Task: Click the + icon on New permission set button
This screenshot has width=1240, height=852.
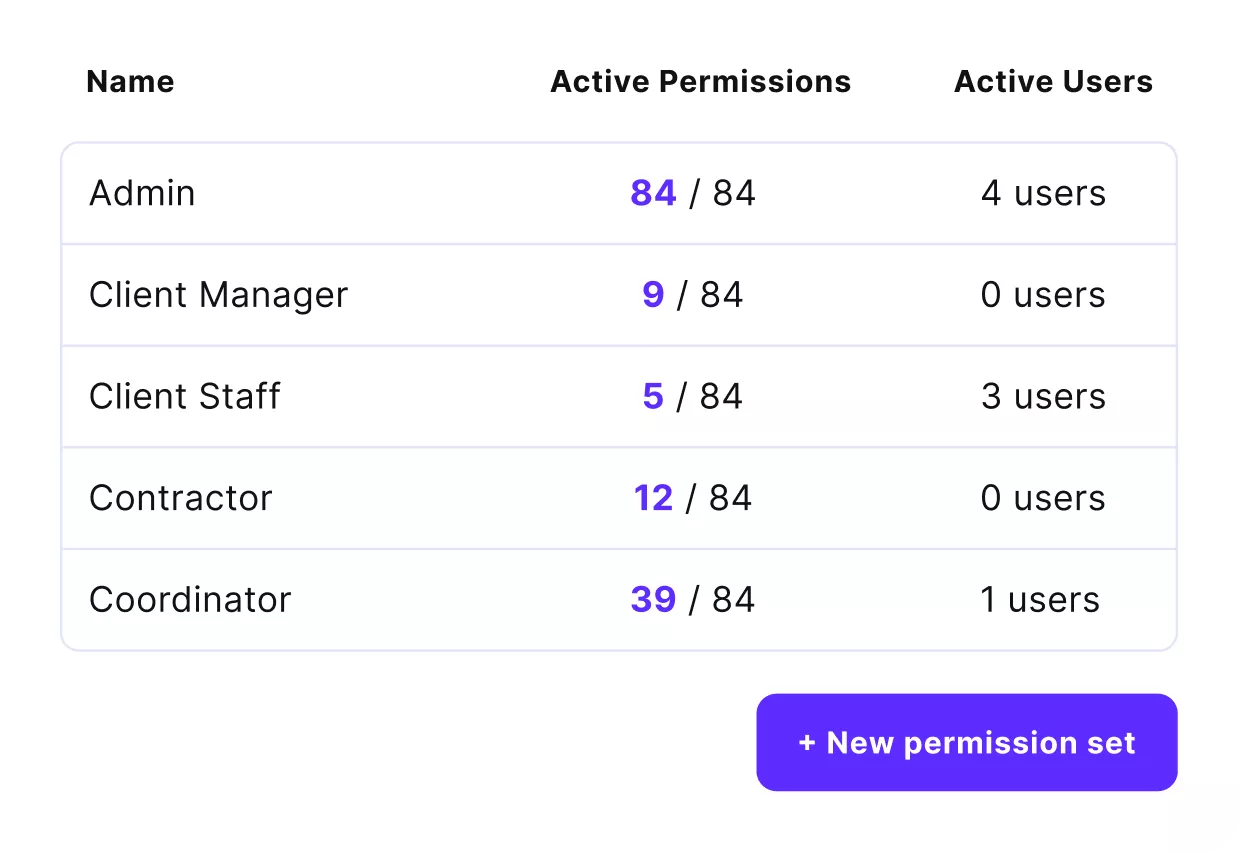Action: [806, 742]
